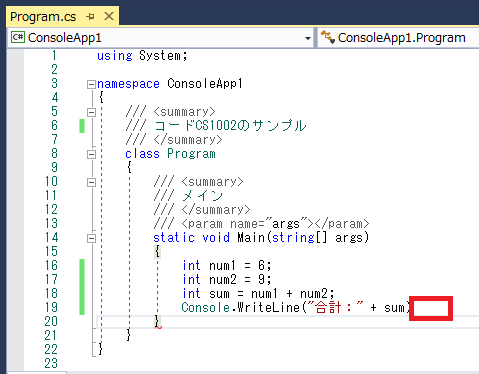Collapse the Main method block
This screenshot has height=374, width=479.
pyautogui.click(x=91, y=238)
